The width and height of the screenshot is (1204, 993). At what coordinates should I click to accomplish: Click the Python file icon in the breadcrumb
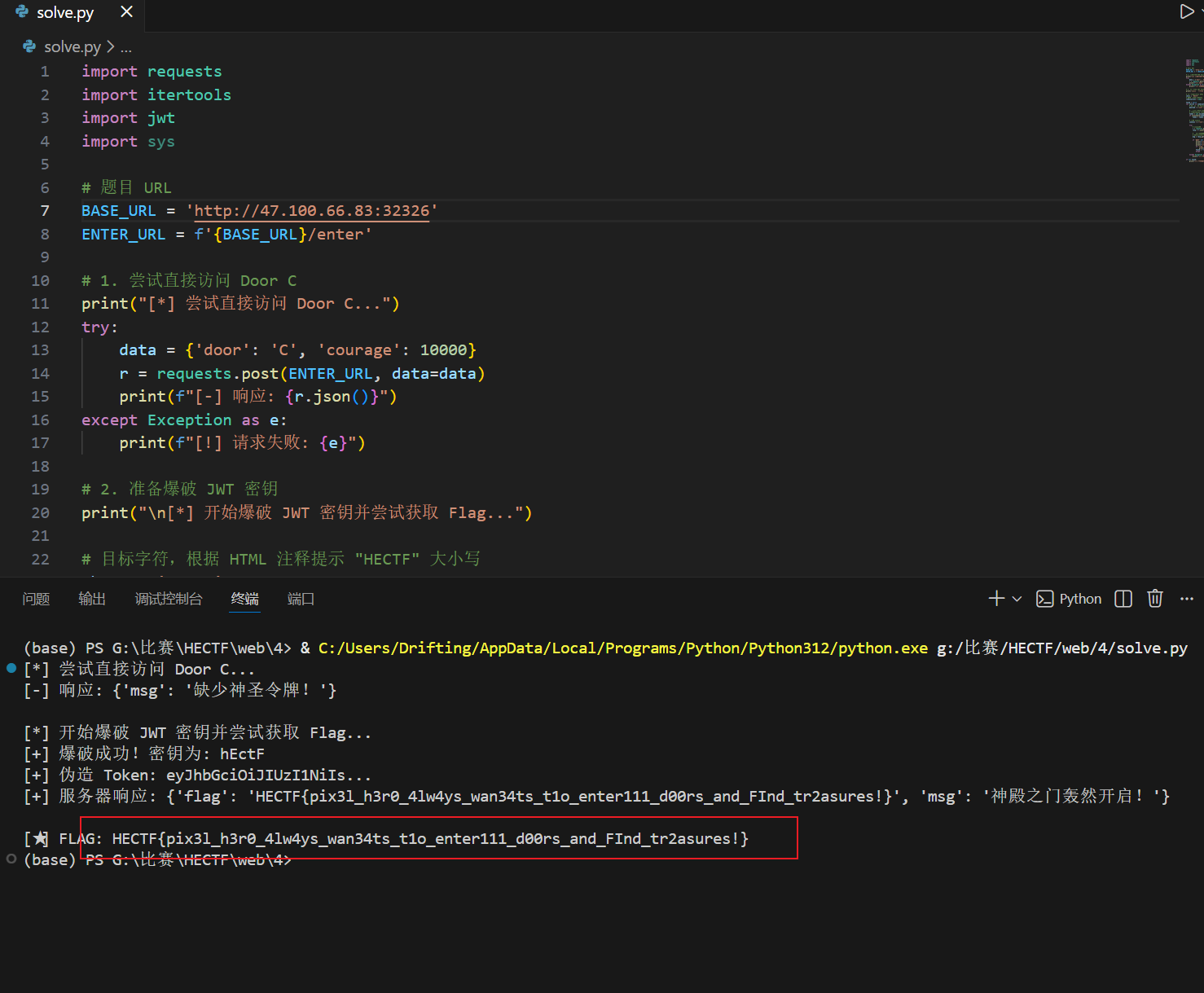(x=29, y=46)
